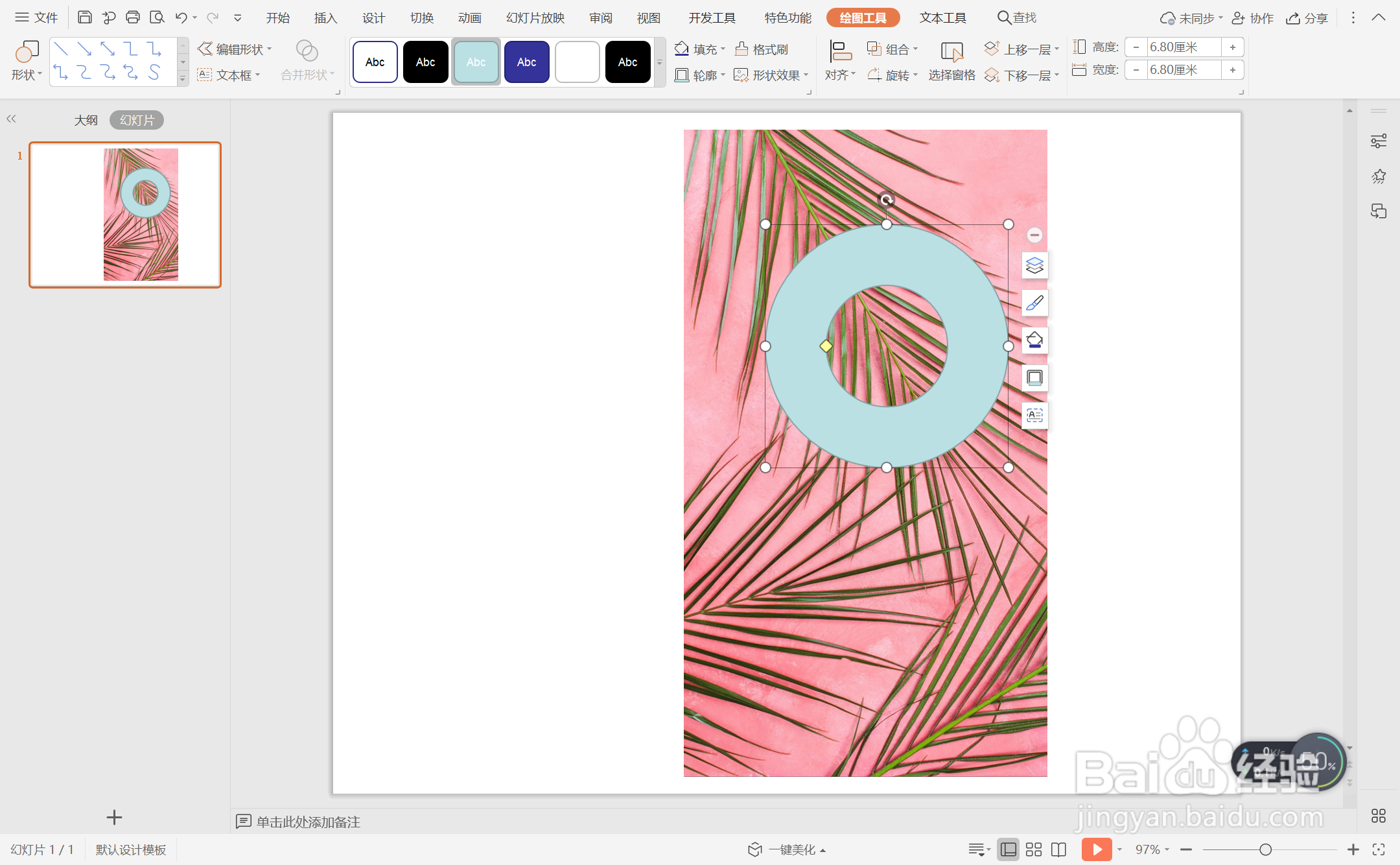Click the notes area 单击此处添加备注
1400x865 pixels.
tap(308, 822)
